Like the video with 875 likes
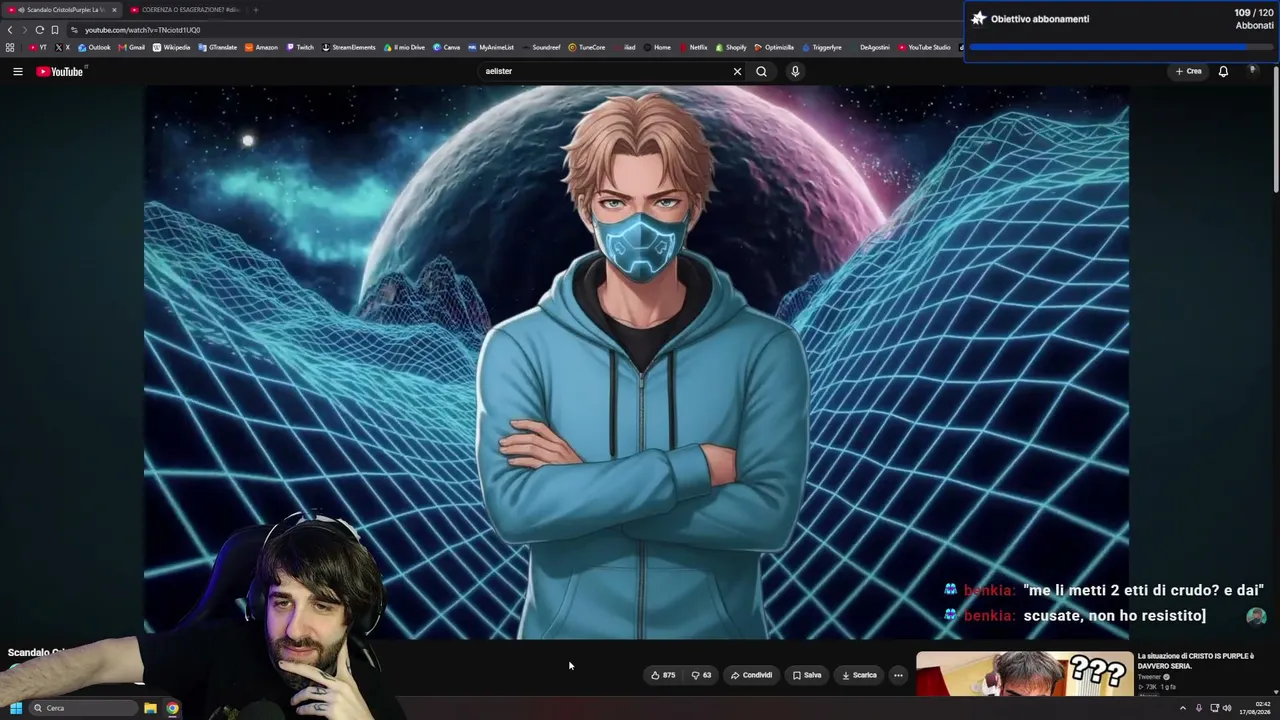The height and width of the screenshot is (720, 1280). tap(663, 675)
